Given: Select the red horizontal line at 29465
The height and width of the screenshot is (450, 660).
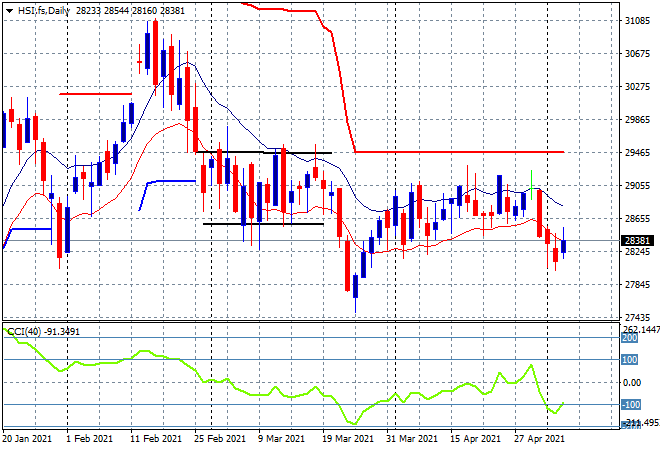Looking at the screenshot, I should pyautogui.click(x=459, y=152).
